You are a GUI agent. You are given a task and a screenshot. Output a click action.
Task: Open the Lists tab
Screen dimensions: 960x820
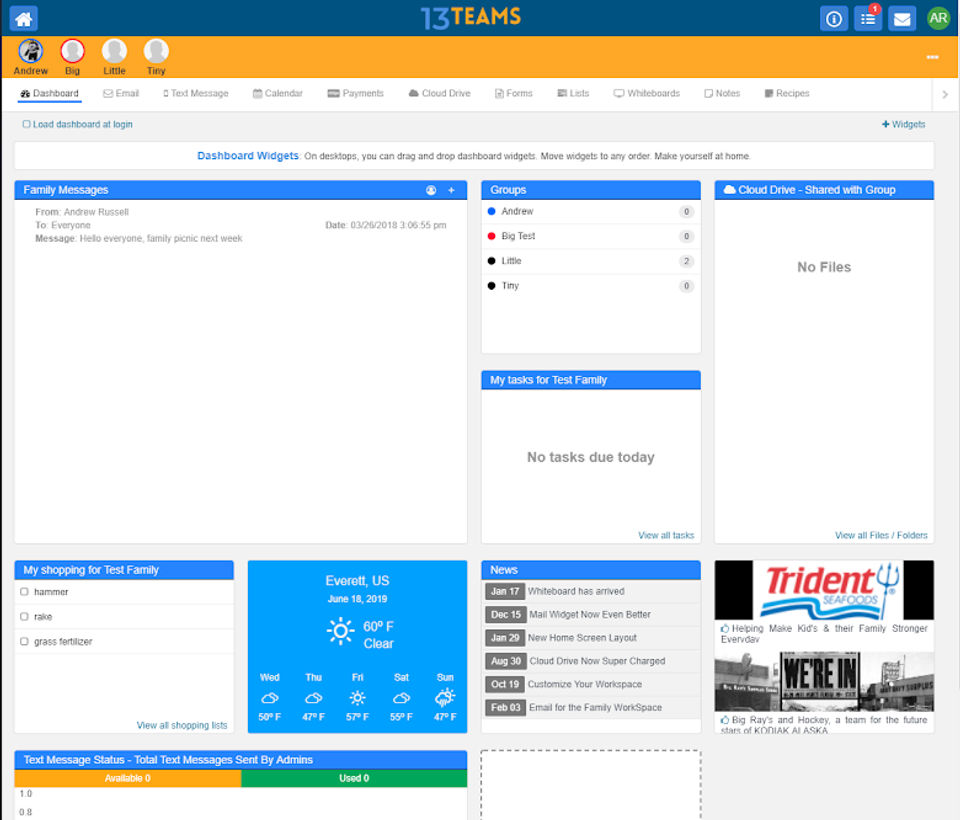click(x=573, y=93)
